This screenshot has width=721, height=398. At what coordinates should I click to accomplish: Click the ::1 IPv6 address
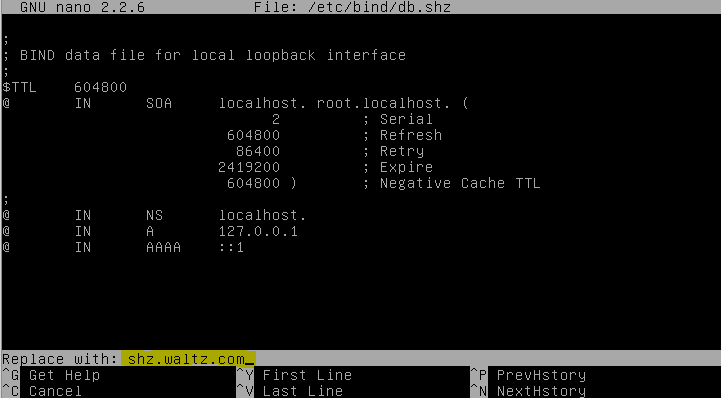tap(231, 247)
